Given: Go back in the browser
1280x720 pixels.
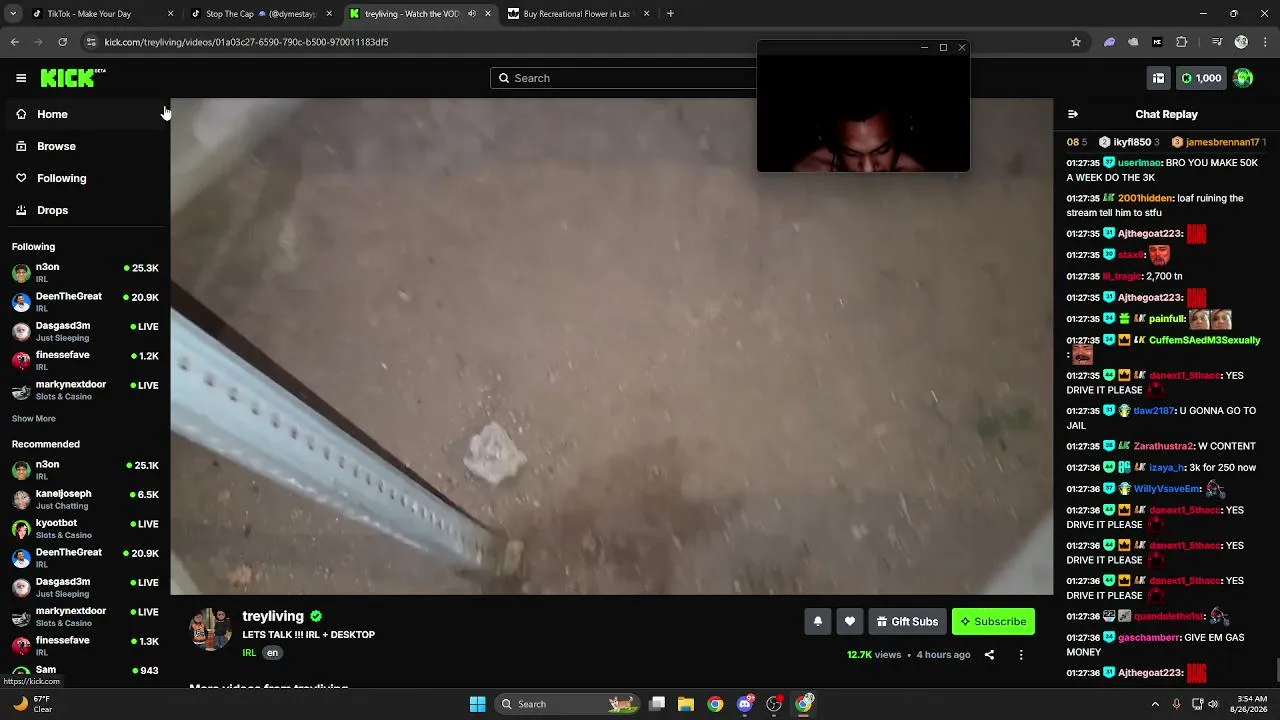Looking at the screenshot, I should pyautogui.click(x=15, y=42).
